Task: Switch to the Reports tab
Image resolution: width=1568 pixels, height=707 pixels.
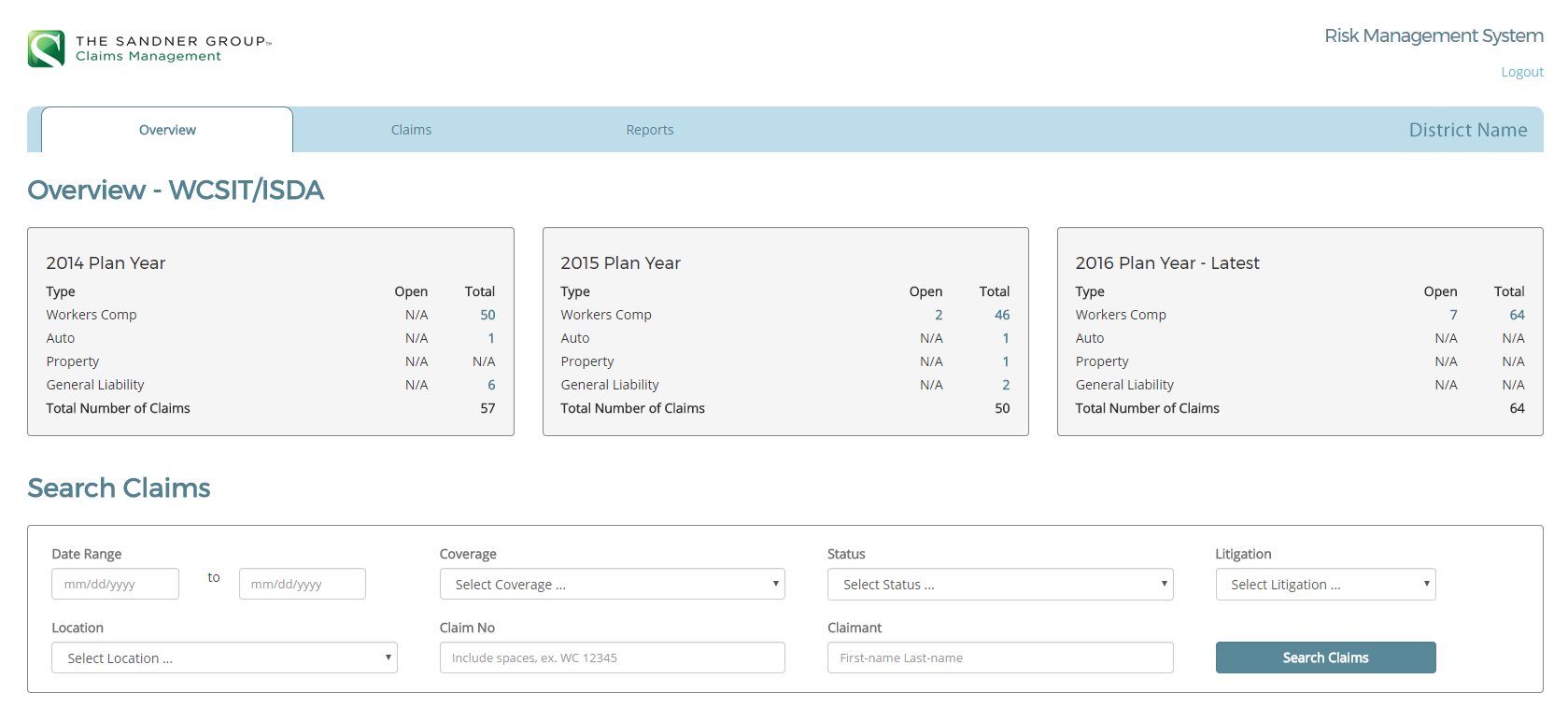Action: tap(649, 130)
